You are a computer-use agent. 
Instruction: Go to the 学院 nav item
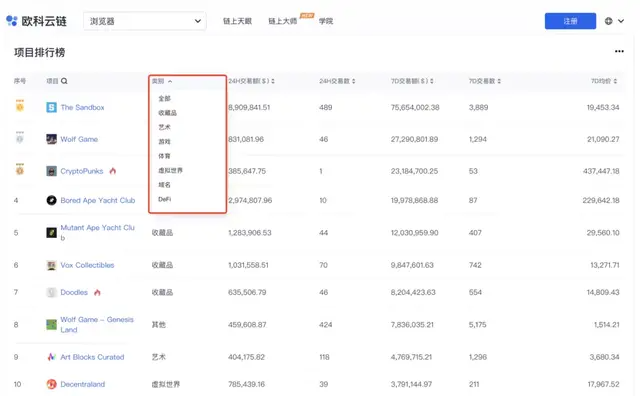point(326,21)
